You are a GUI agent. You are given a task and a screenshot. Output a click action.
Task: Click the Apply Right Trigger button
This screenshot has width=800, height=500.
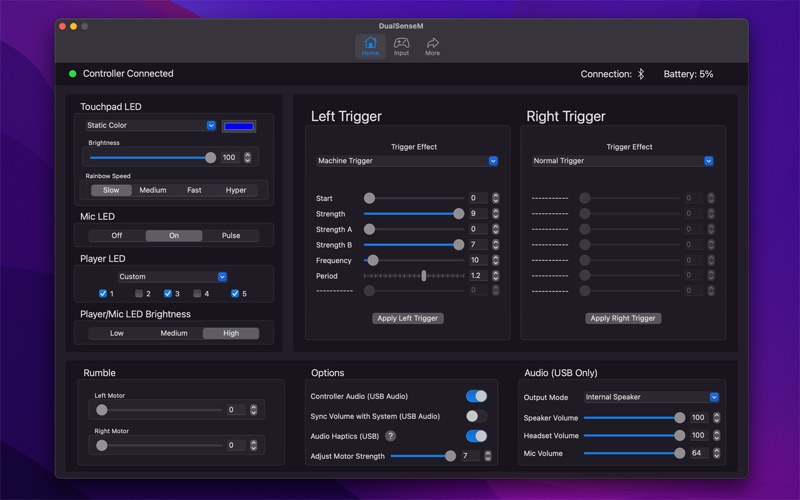tap(623, 318)
